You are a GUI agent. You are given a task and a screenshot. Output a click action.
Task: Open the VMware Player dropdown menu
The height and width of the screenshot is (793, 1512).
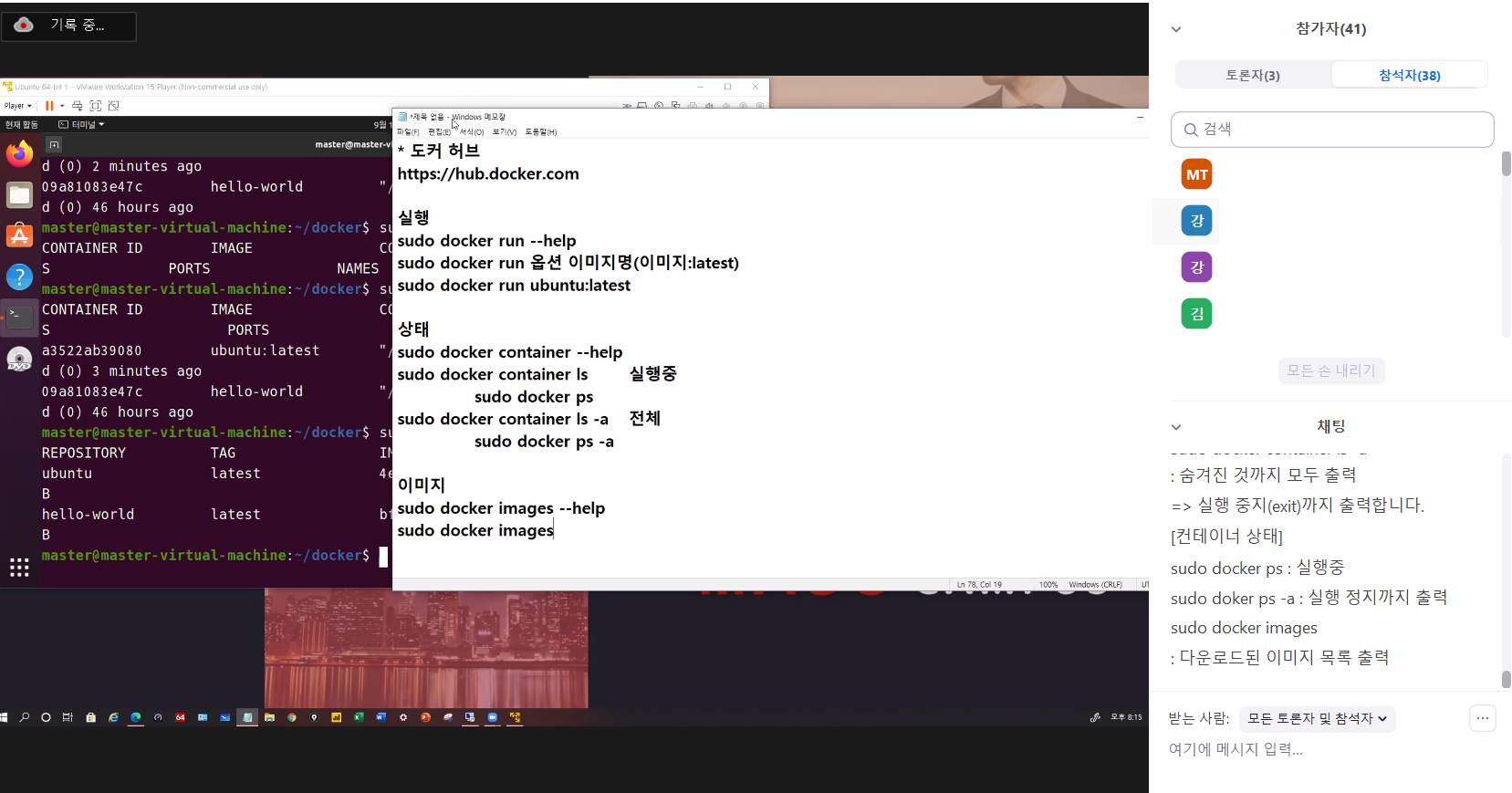tap(17, 106)
